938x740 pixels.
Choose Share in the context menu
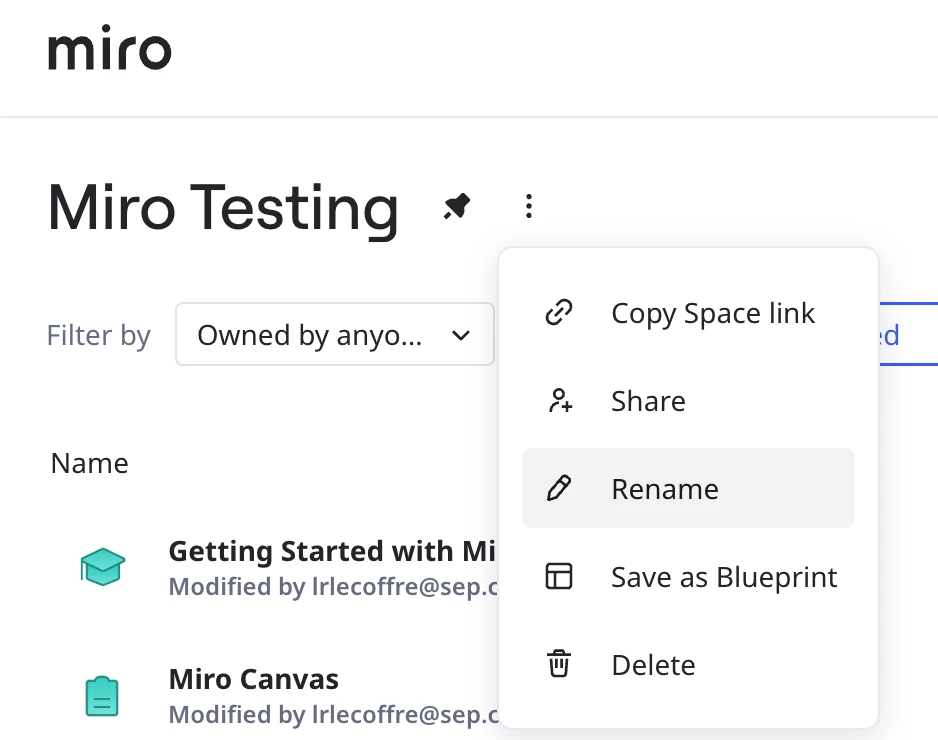(648, 401)
